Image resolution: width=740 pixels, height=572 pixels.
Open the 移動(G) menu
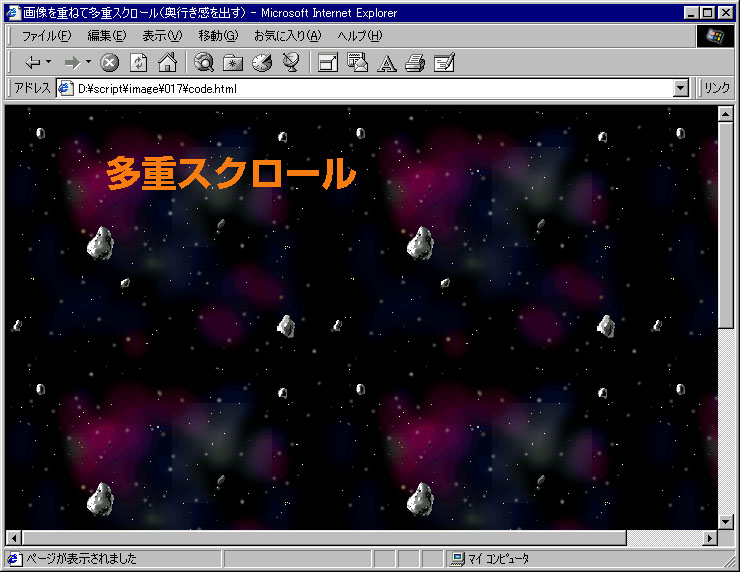point(218,36)
